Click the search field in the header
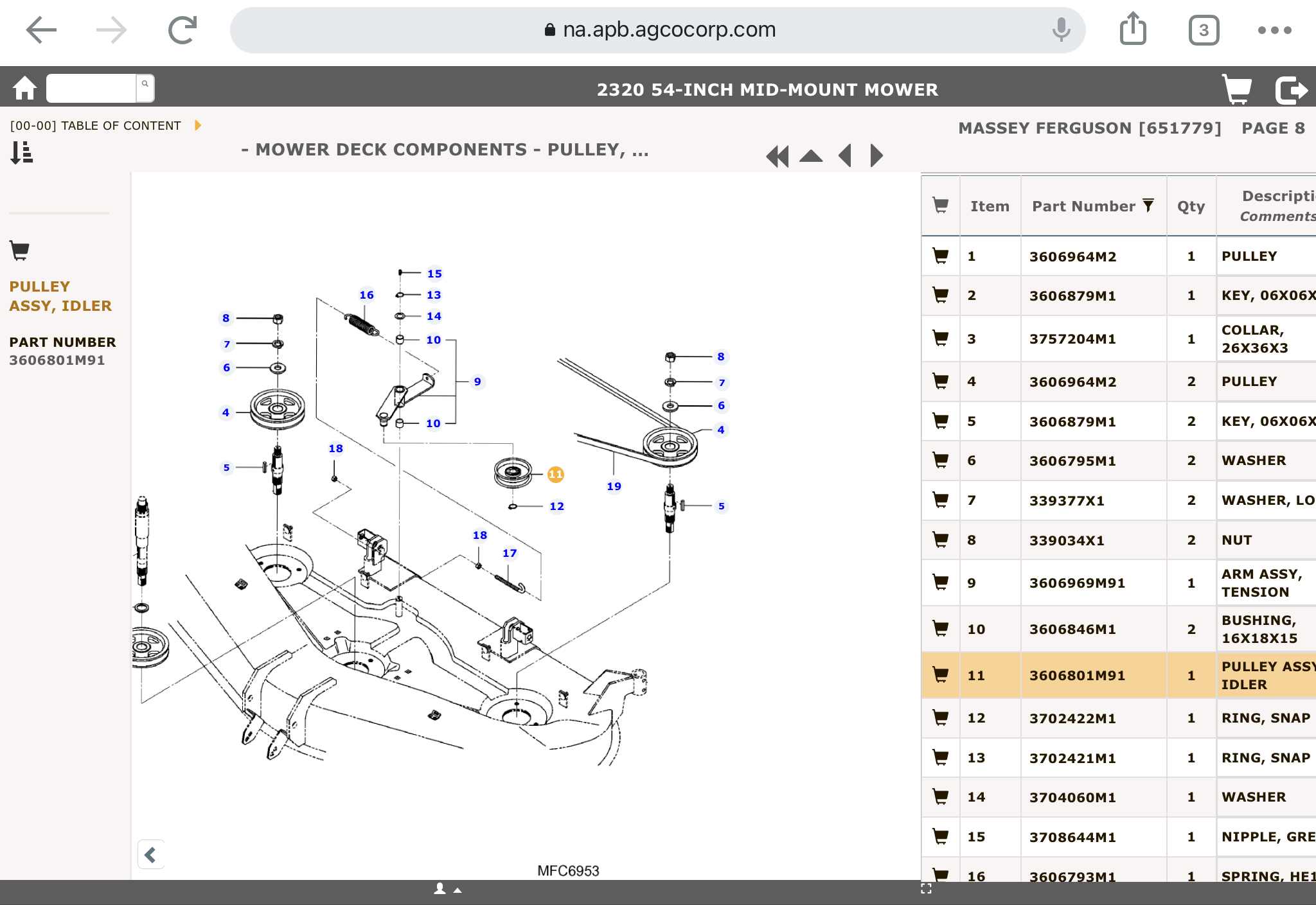Viewport: 1316px width, 905px height. [91, 88]
